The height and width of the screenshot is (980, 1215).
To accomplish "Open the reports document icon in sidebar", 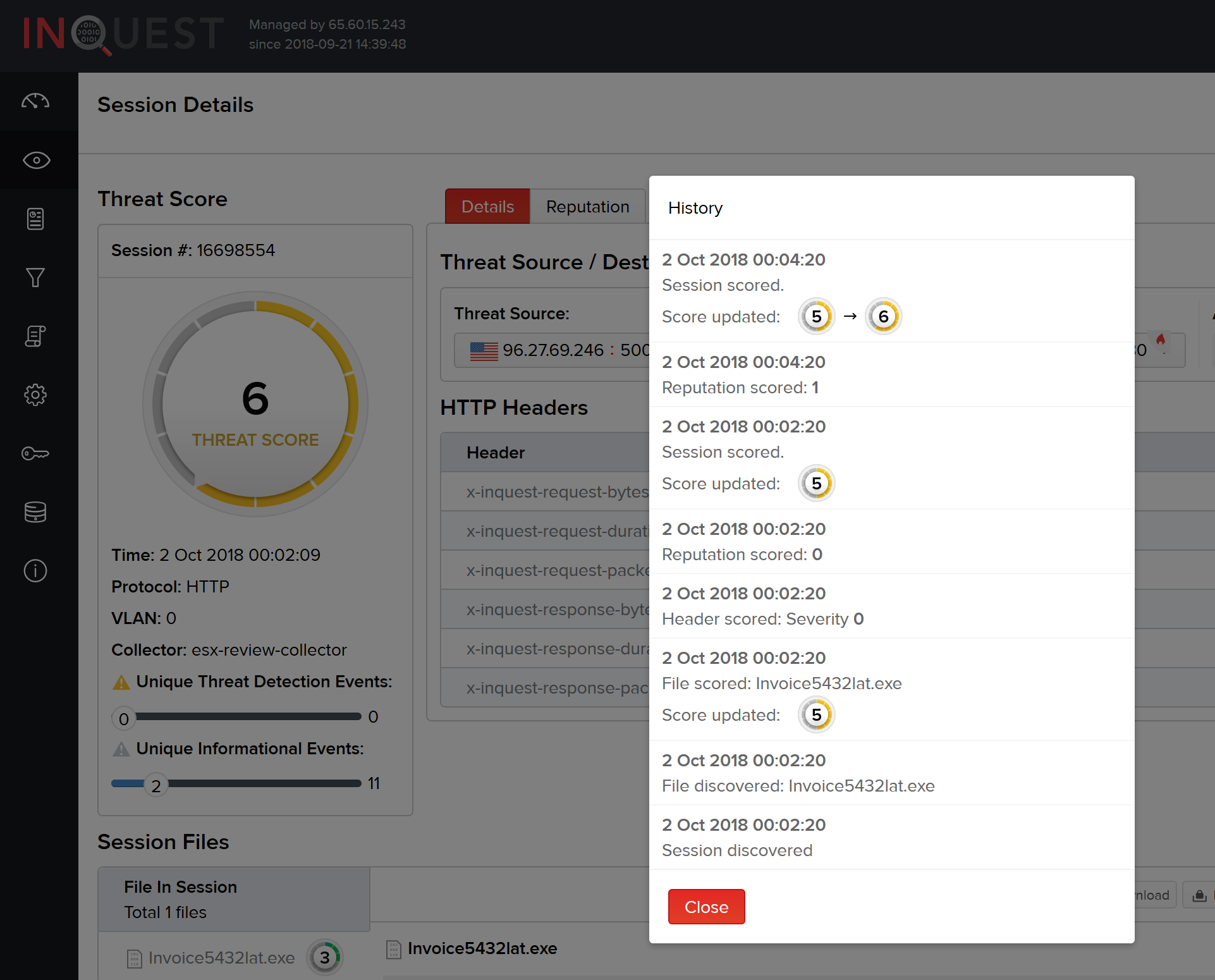I will (35, 219).
